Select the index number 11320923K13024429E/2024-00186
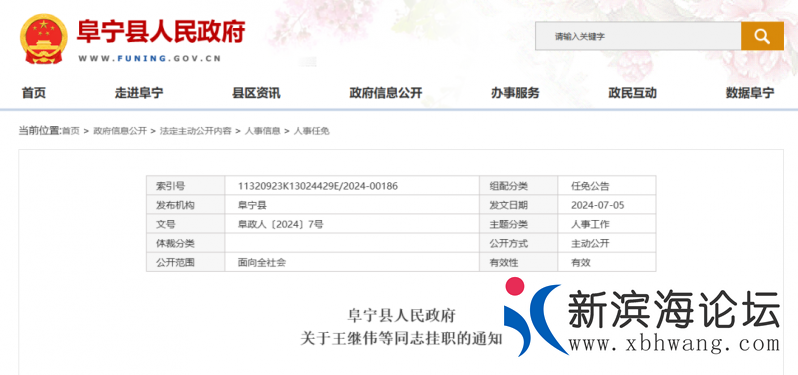The height and width of the screenshot is (375, 798). tap(318, 186)
